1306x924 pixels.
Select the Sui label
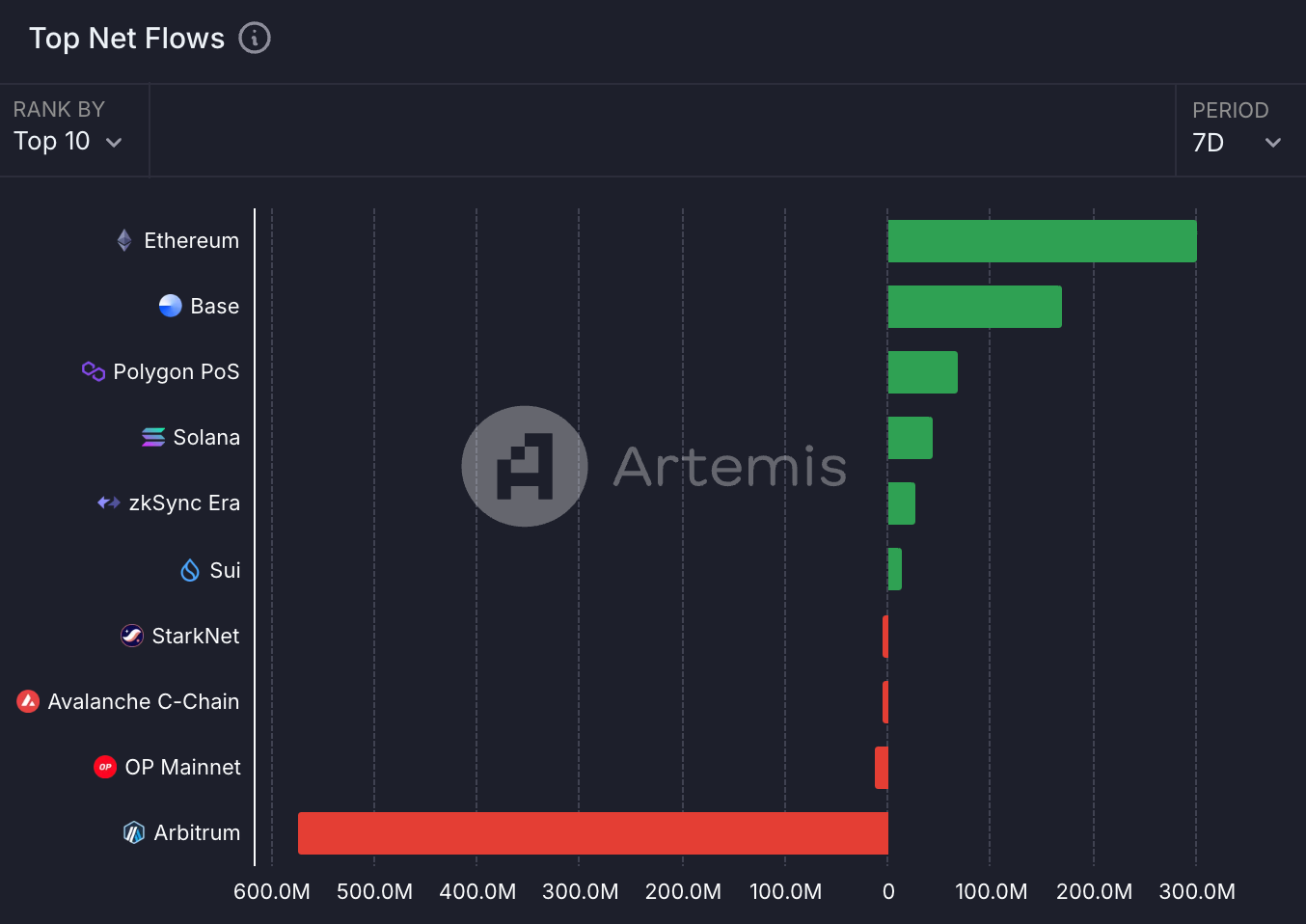point(225,570)
